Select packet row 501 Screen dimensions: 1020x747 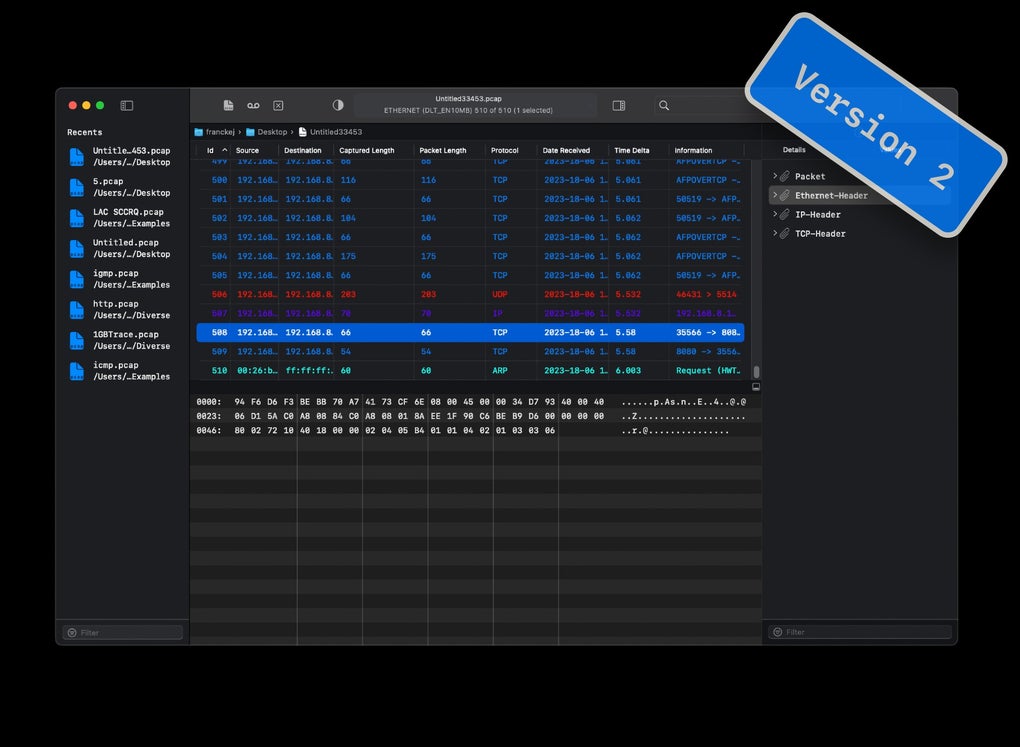pyautogui.click(x=470, y=199)
